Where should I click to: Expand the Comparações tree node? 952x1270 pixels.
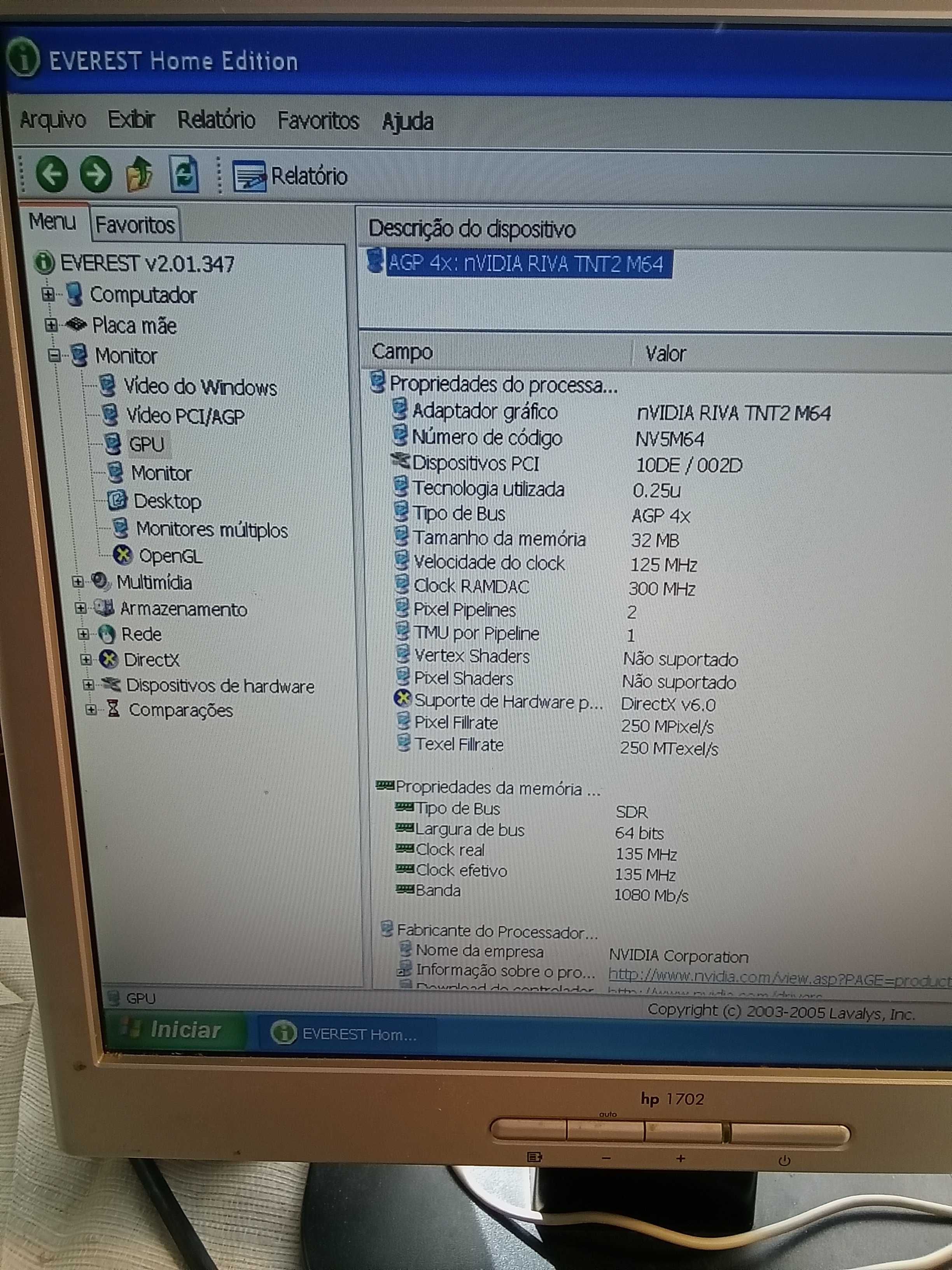click(91, 710)
